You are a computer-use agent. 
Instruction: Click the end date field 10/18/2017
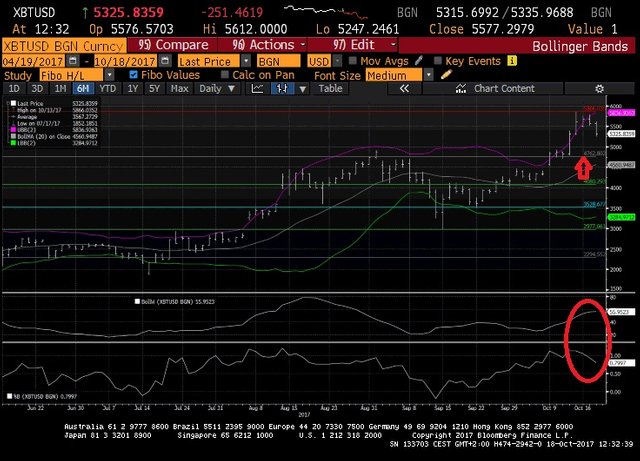[125, 61]
